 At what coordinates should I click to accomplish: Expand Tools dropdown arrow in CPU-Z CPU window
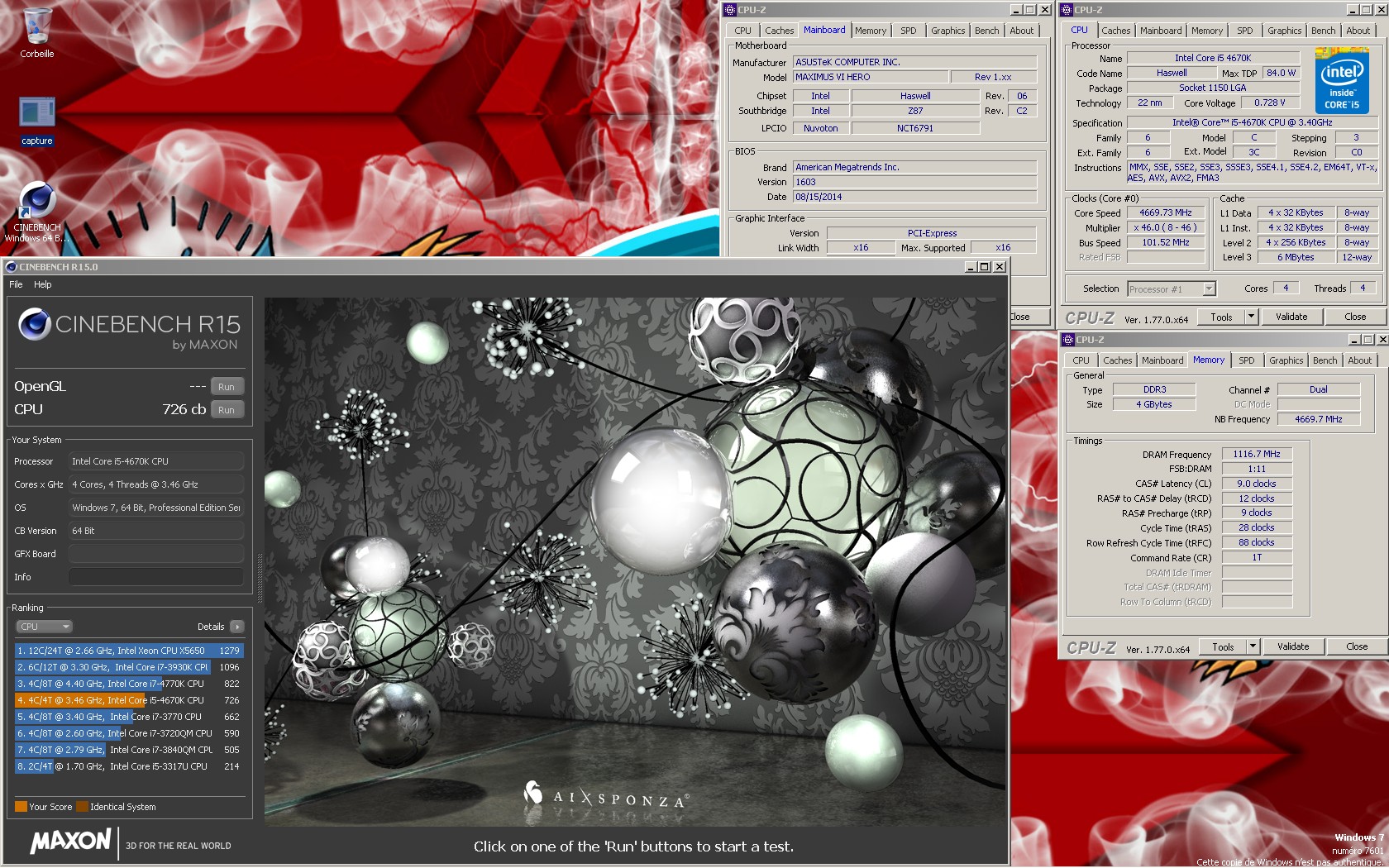click(x=1251, y=317)
